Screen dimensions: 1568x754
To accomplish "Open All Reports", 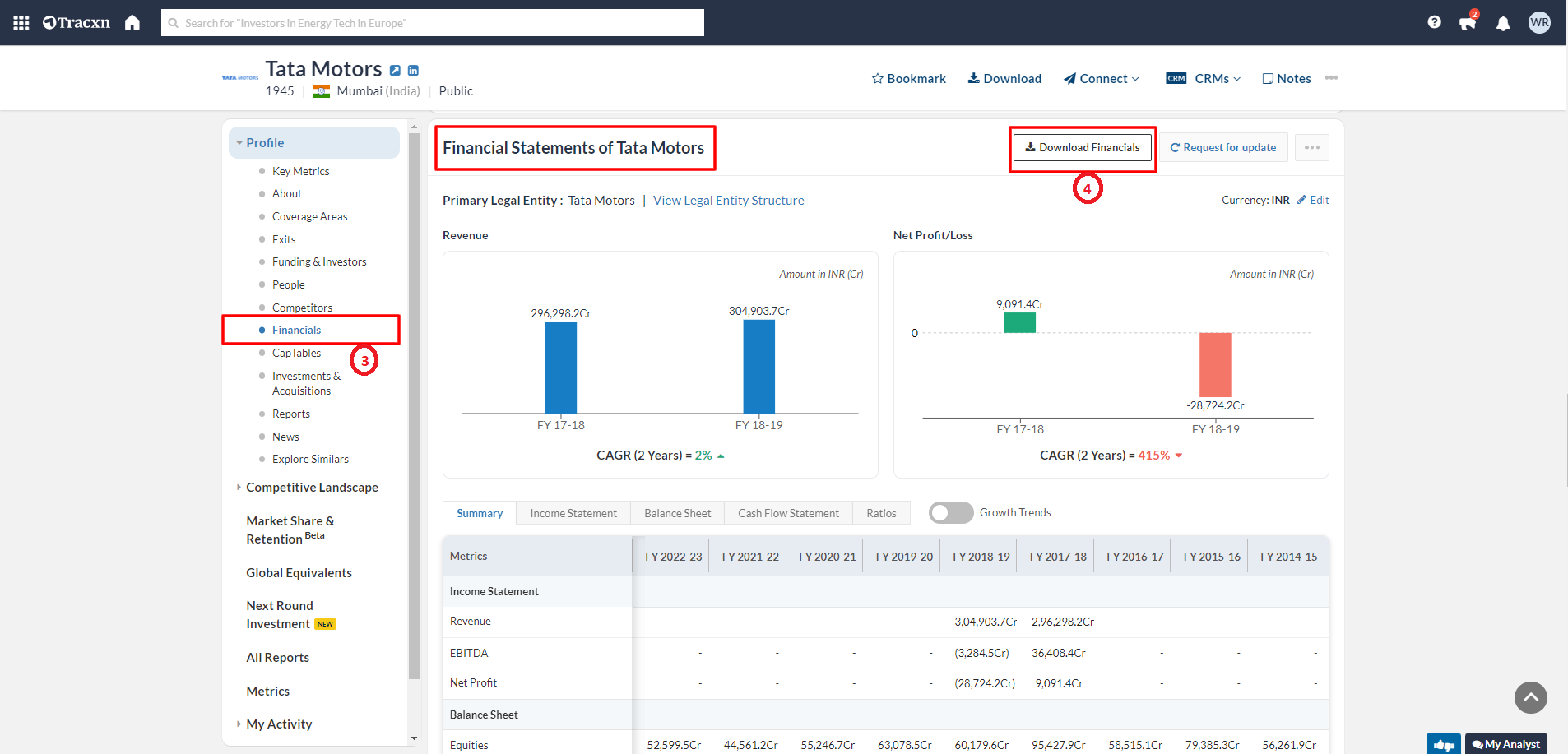I will click(277, 657).
